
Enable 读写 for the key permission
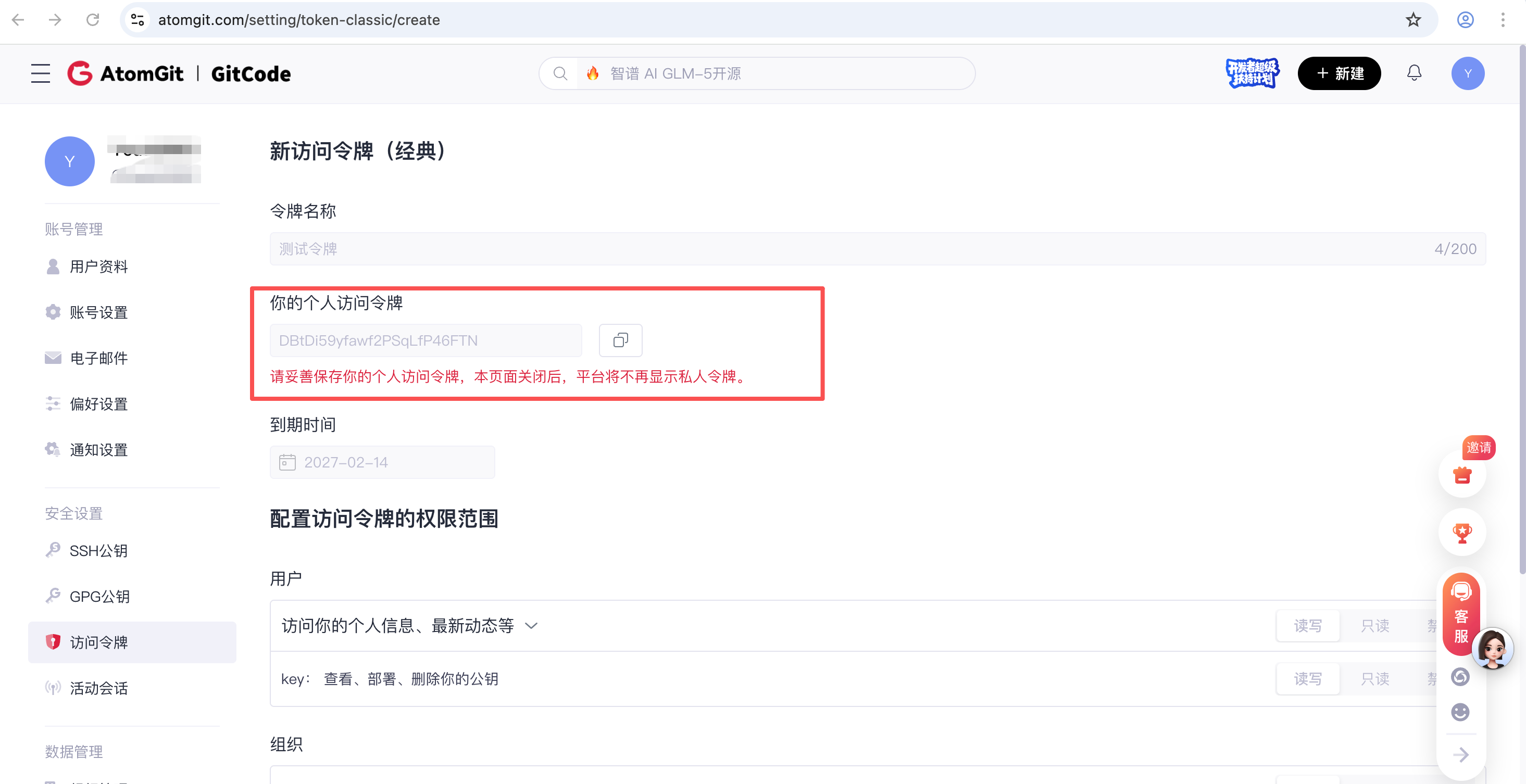[1308, 679]
